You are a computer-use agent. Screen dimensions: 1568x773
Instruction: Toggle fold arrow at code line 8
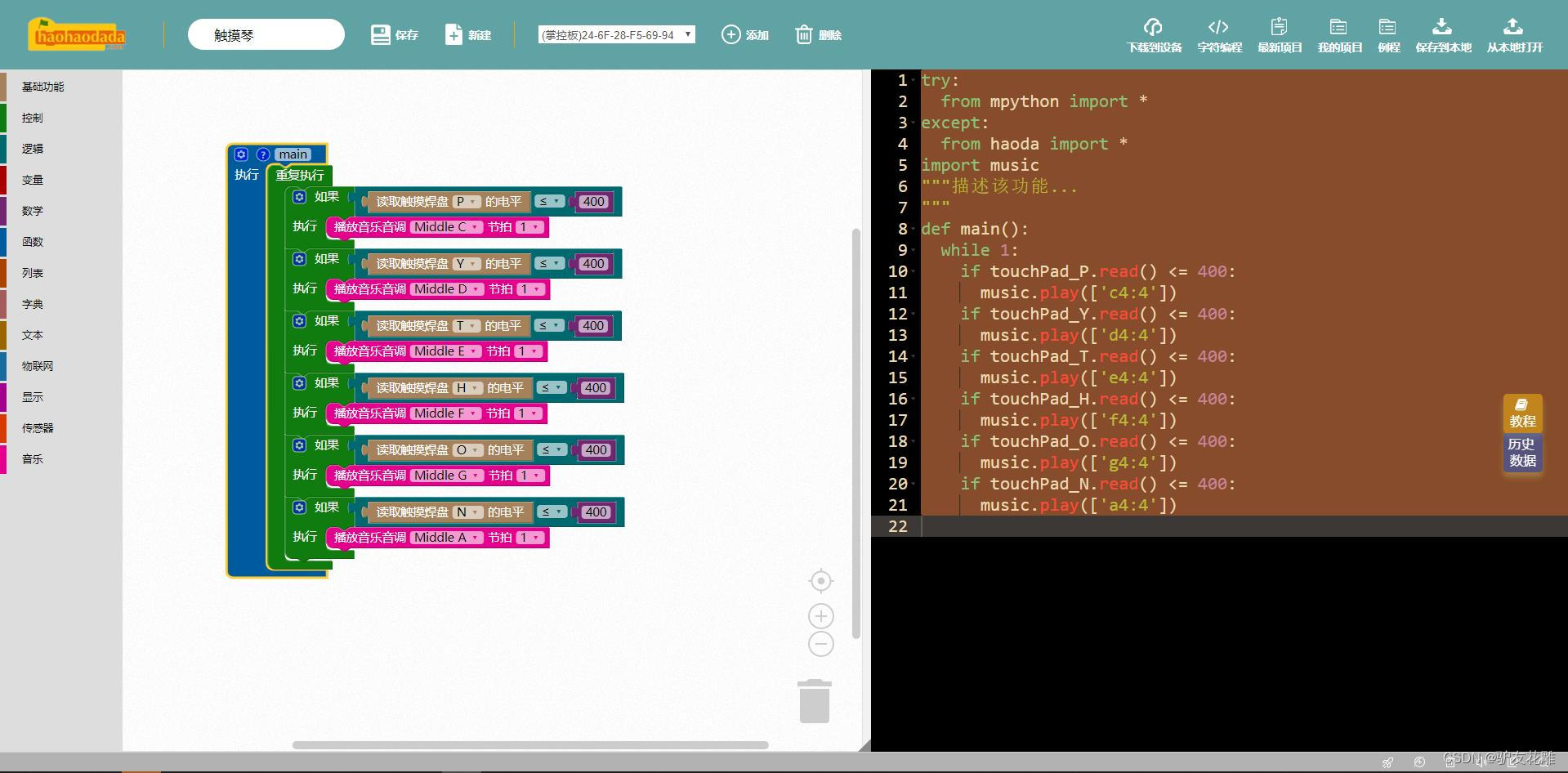click(x=913, y=230)
